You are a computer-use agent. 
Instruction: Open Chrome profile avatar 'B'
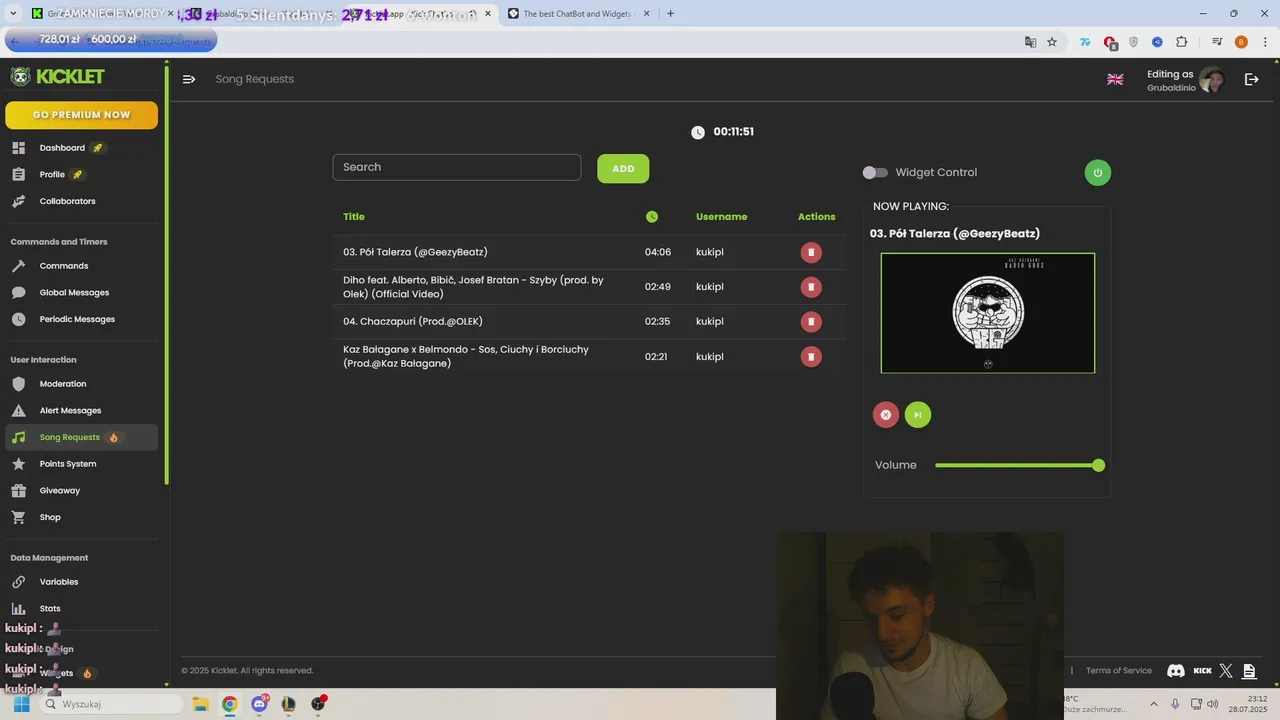(1241, 42)
